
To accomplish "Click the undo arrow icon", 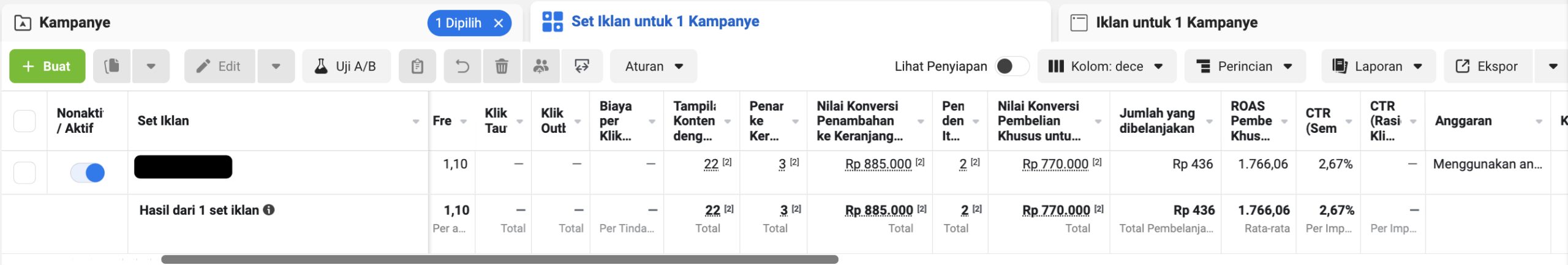I will pyautogui.click(x=462, y=66).
